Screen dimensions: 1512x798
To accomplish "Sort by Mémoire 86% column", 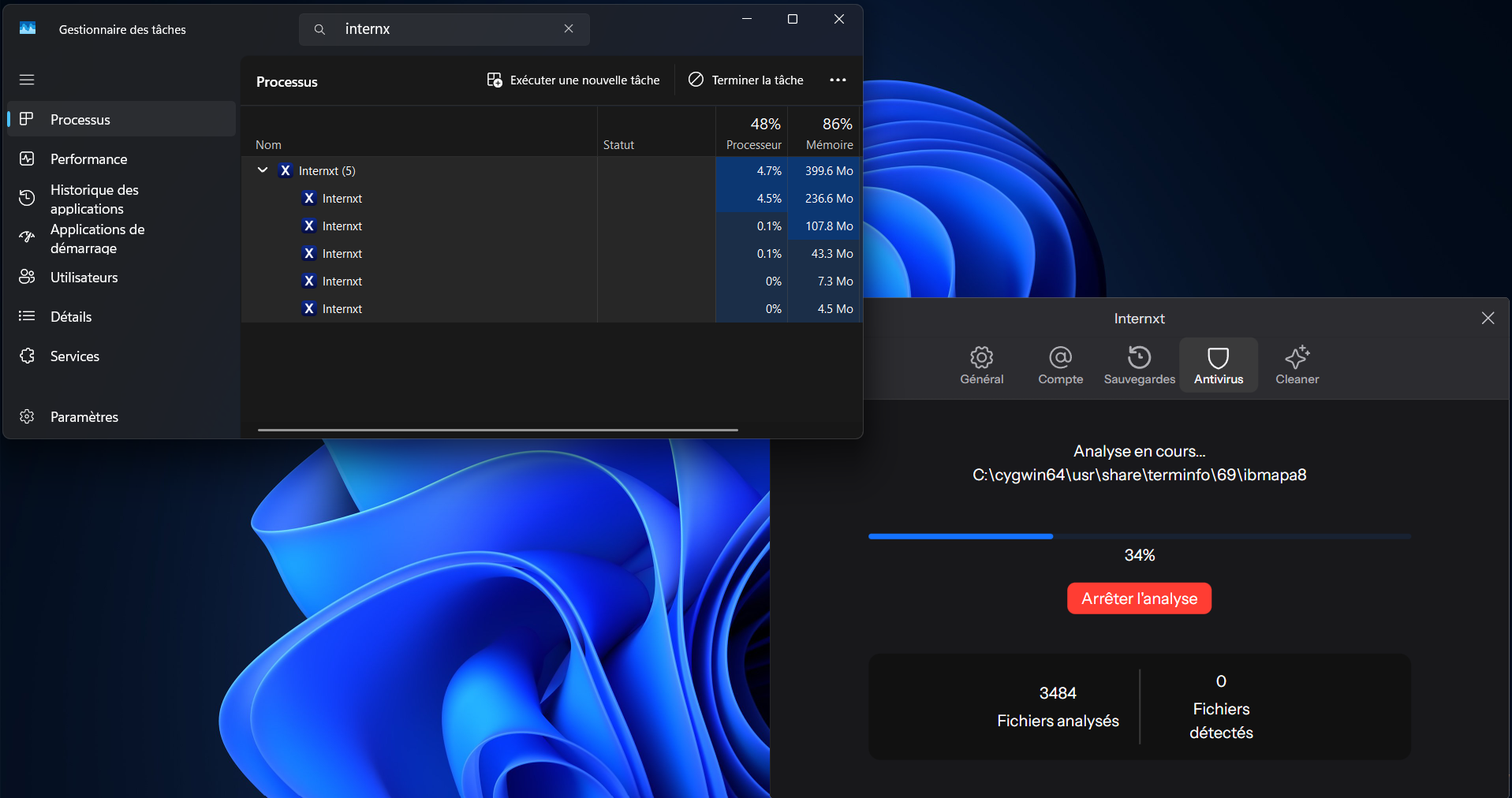I will pos(825,132).
